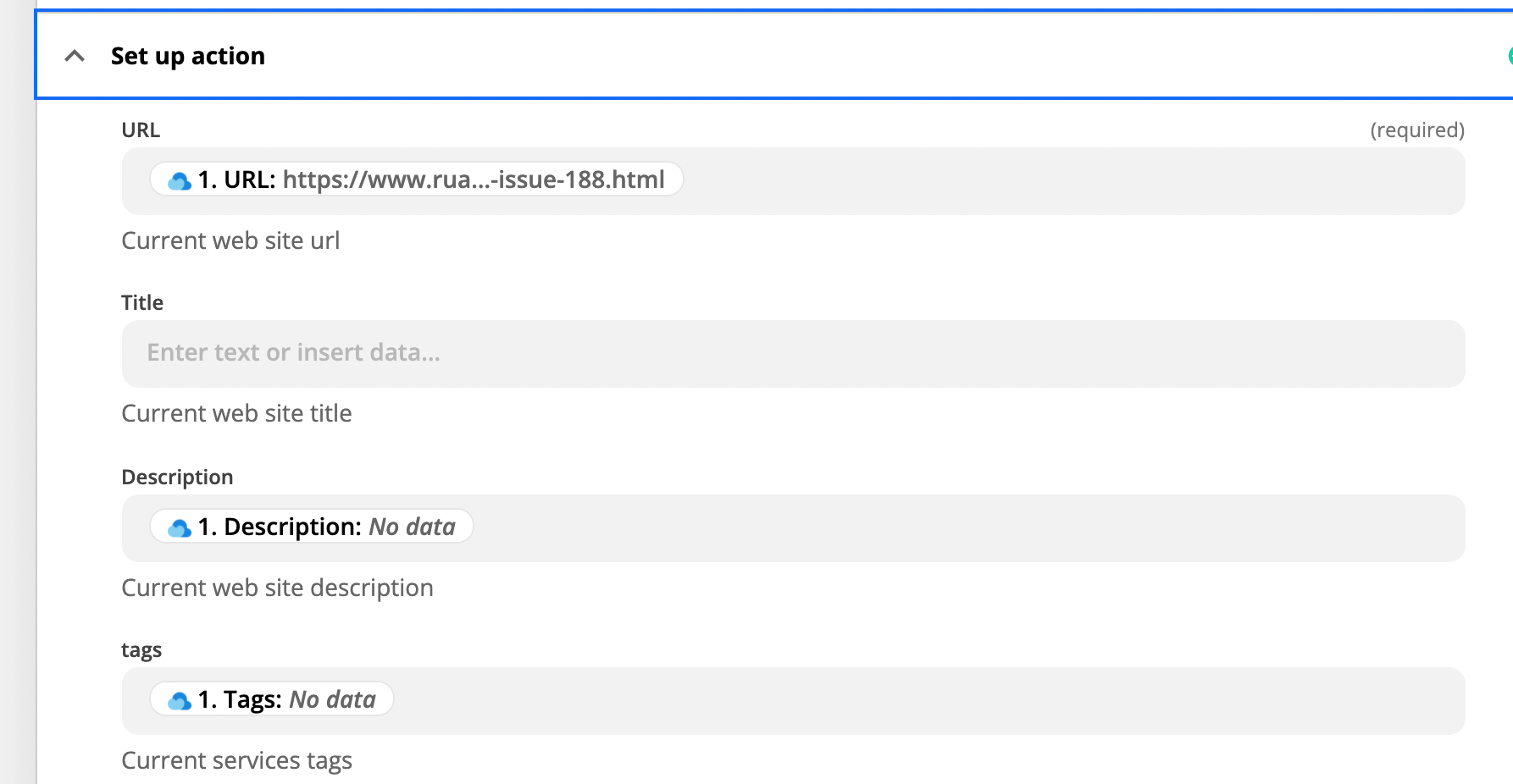Image resolution: width=1513 pixels, height=784 pixels.
Task: Select the mapped URL issue-188.html value text
Action: (474, 179)
